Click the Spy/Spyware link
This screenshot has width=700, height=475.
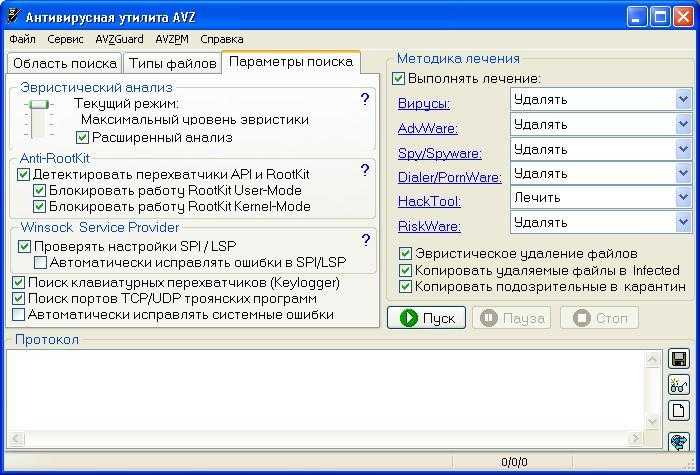440,154
